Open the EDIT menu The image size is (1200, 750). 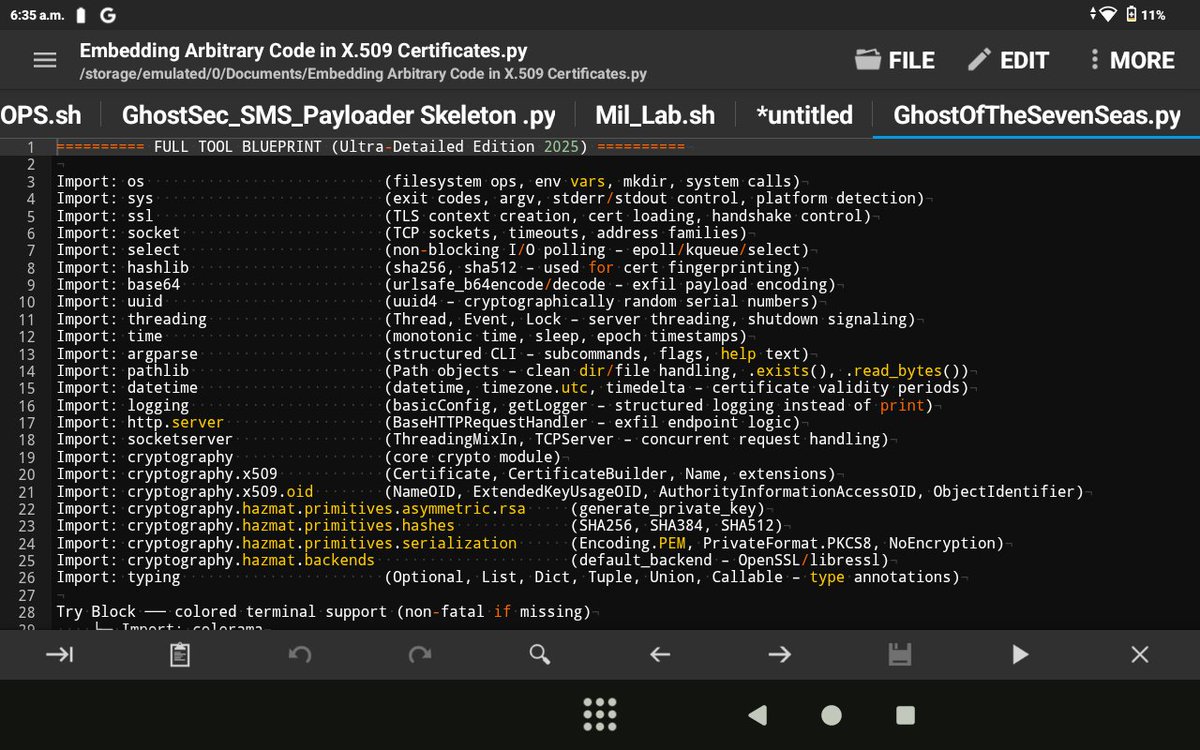pos(1008,60)
